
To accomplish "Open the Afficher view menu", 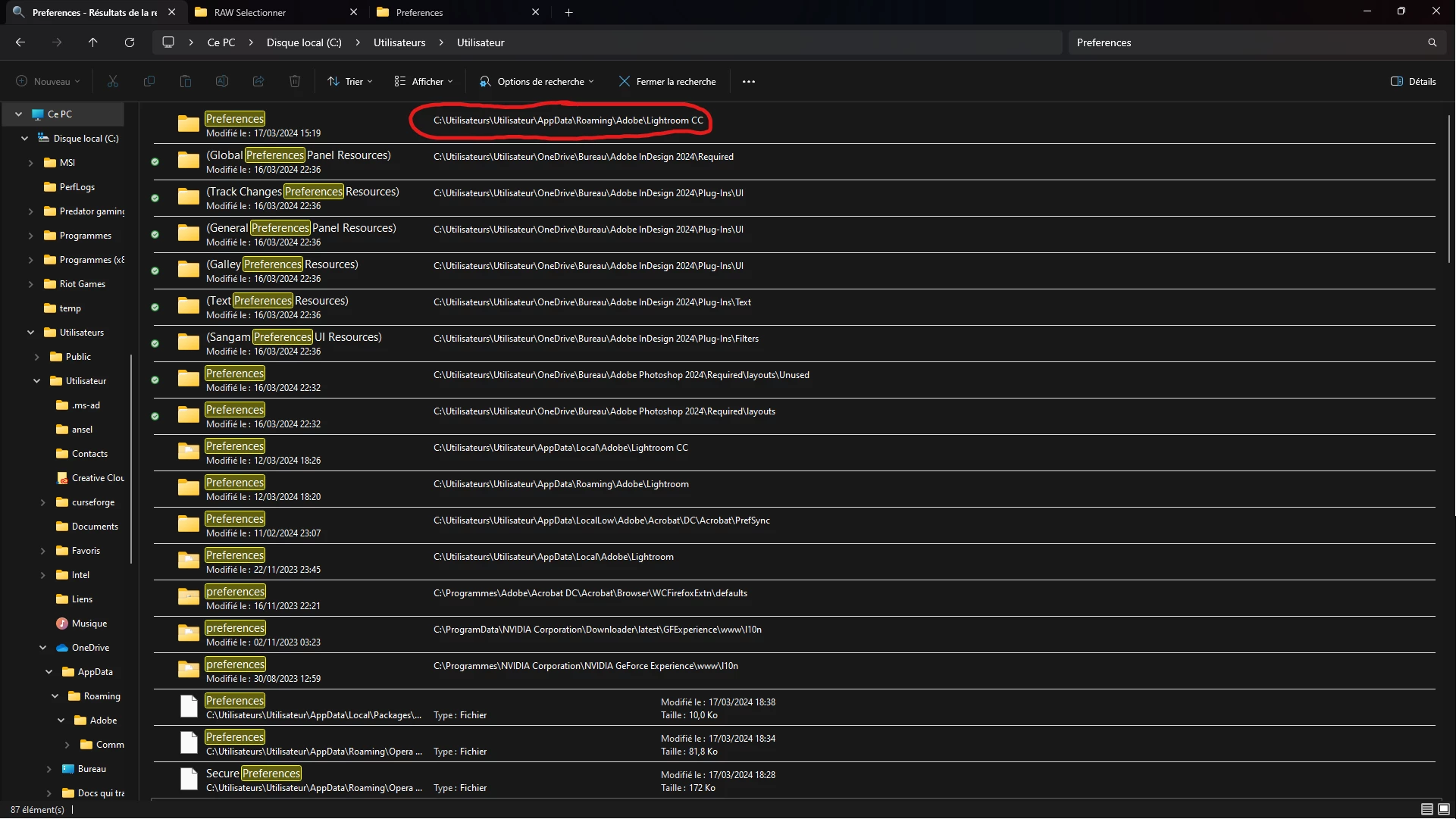I will click(x=424, y=81).
